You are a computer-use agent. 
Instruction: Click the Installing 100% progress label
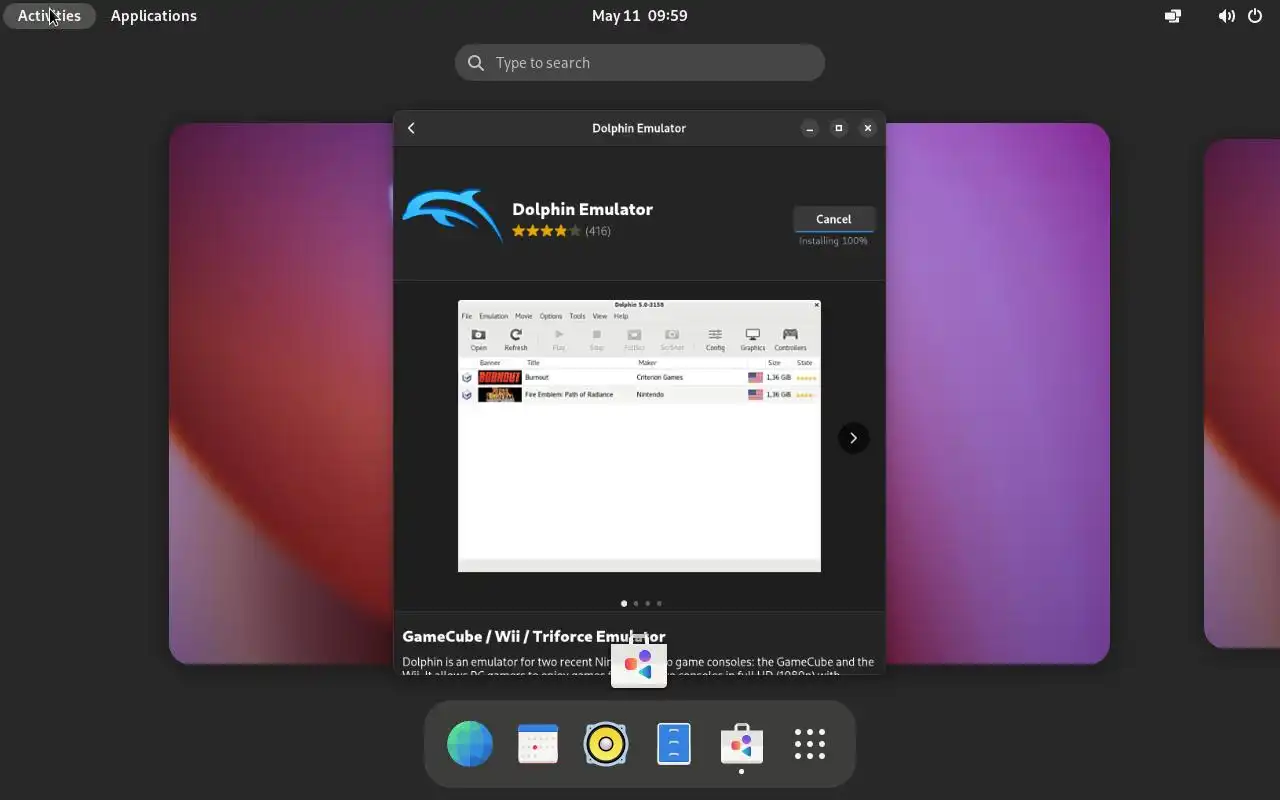click(833, 241)
